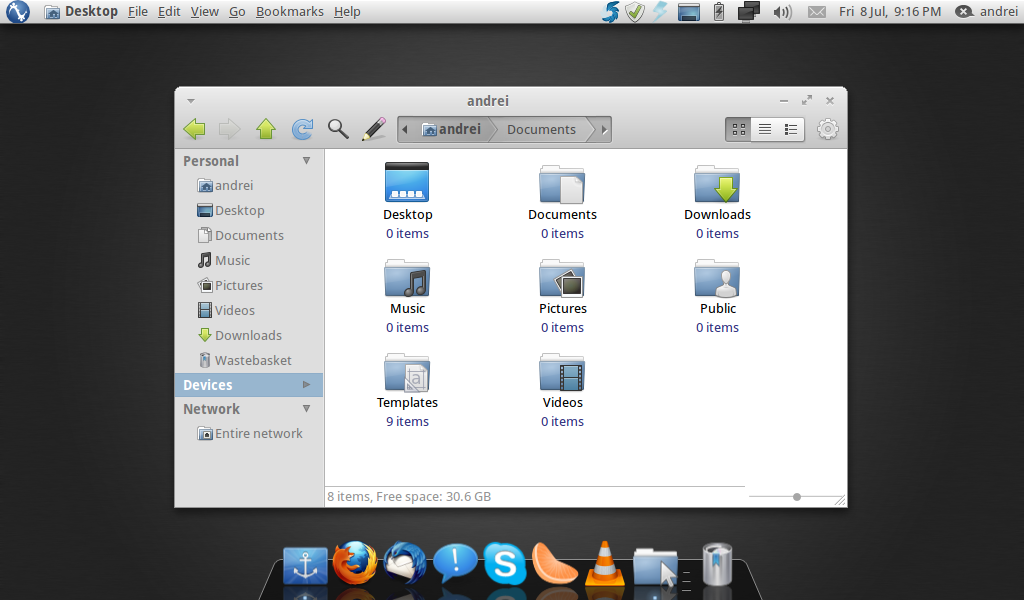1024x600 pixels.
Task: Select the Downloads folder icon in file pane
Action: [x=716, y=183]
